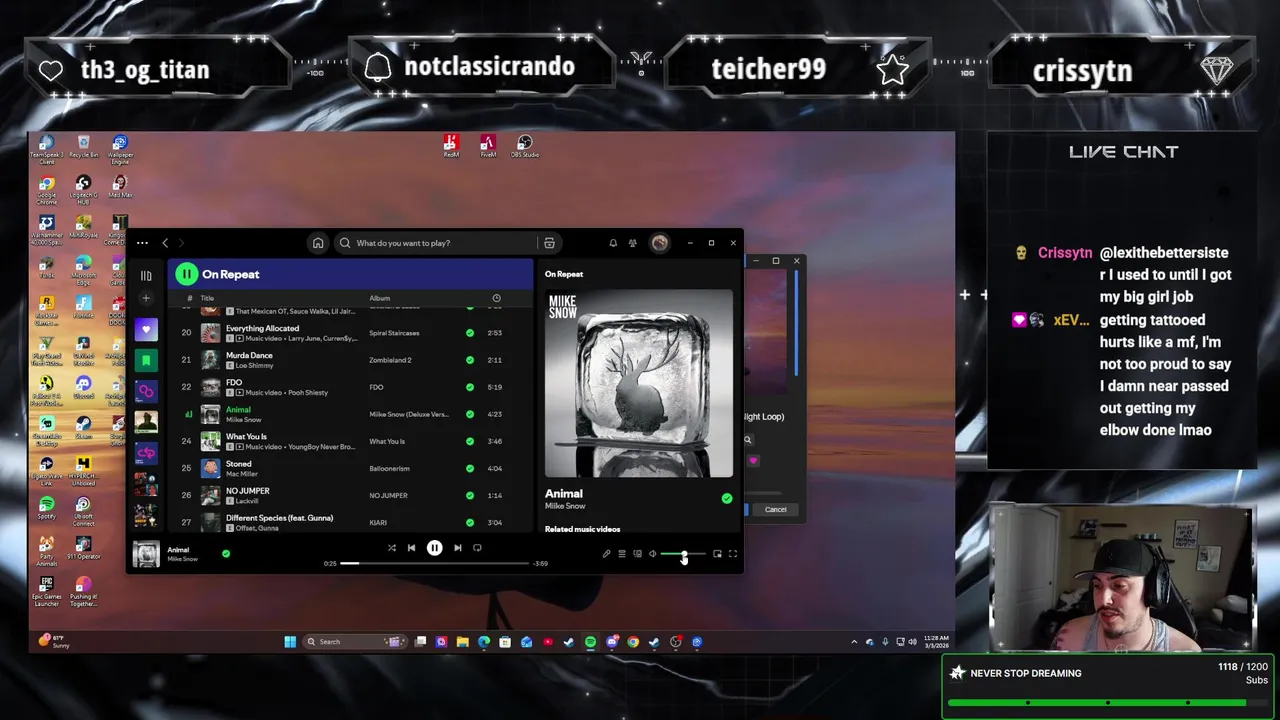This screenshot has width=1280, height=720.
Task: Pause playlist using green On Repeat button
Action: 187,274
